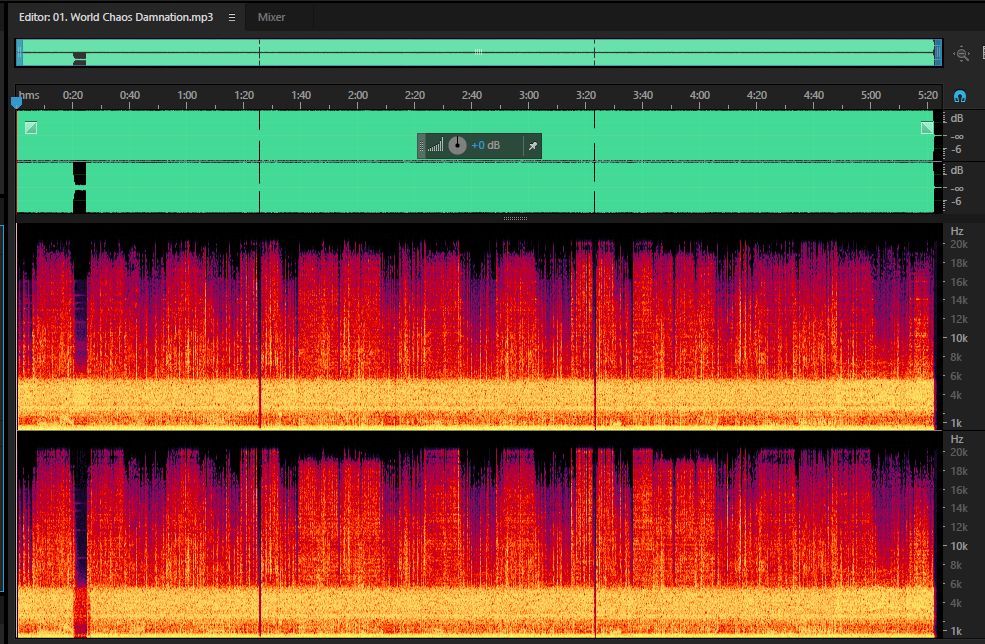This screenshot has height=644, width=985.
Task: Click the 1:40 mark on the timeline ruler
Action: pyautogui.click(x=301, y=95)
